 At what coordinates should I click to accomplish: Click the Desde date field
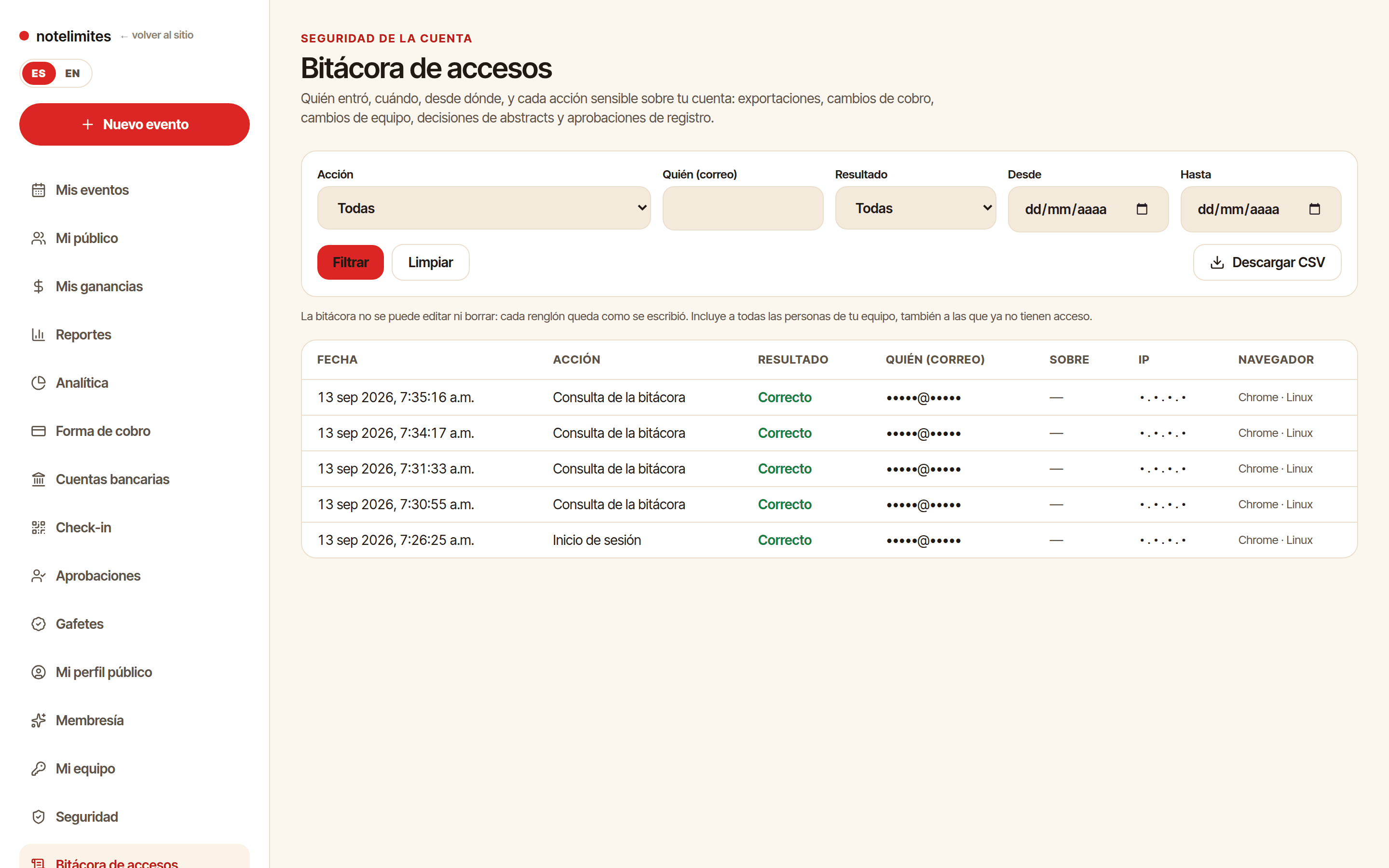pos(1088,209)
